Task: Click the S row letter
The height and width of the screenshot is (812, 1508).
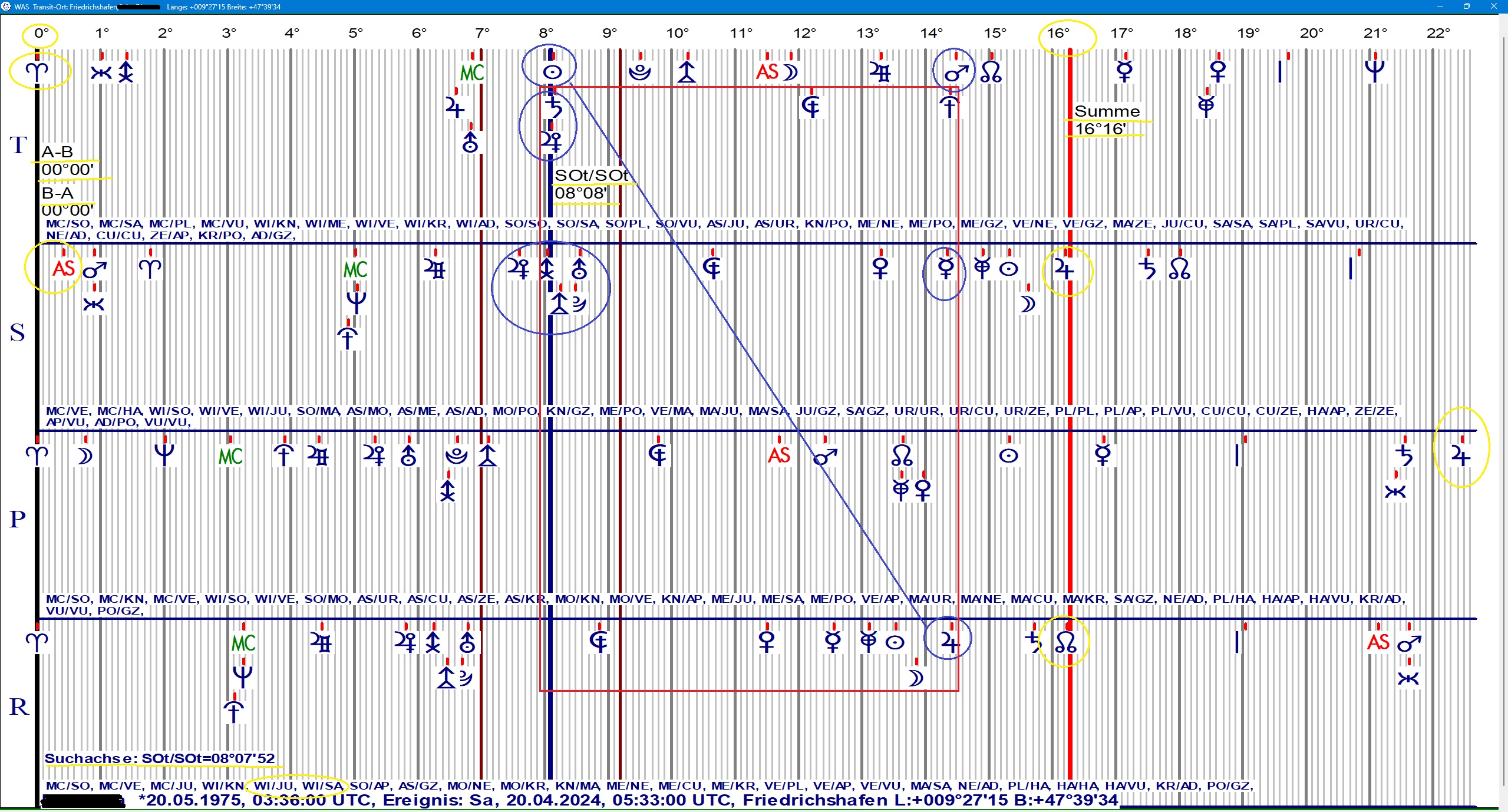Action: coord(18,333)
